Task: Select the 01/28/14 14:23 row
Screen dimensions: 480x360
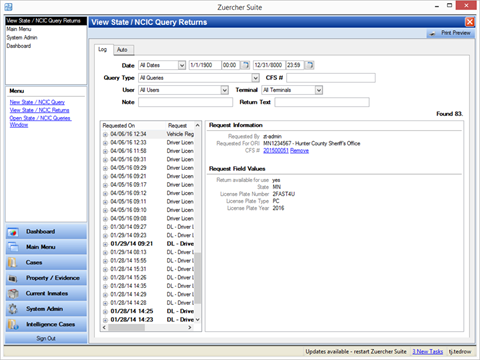Action: [x=148, y=319]
